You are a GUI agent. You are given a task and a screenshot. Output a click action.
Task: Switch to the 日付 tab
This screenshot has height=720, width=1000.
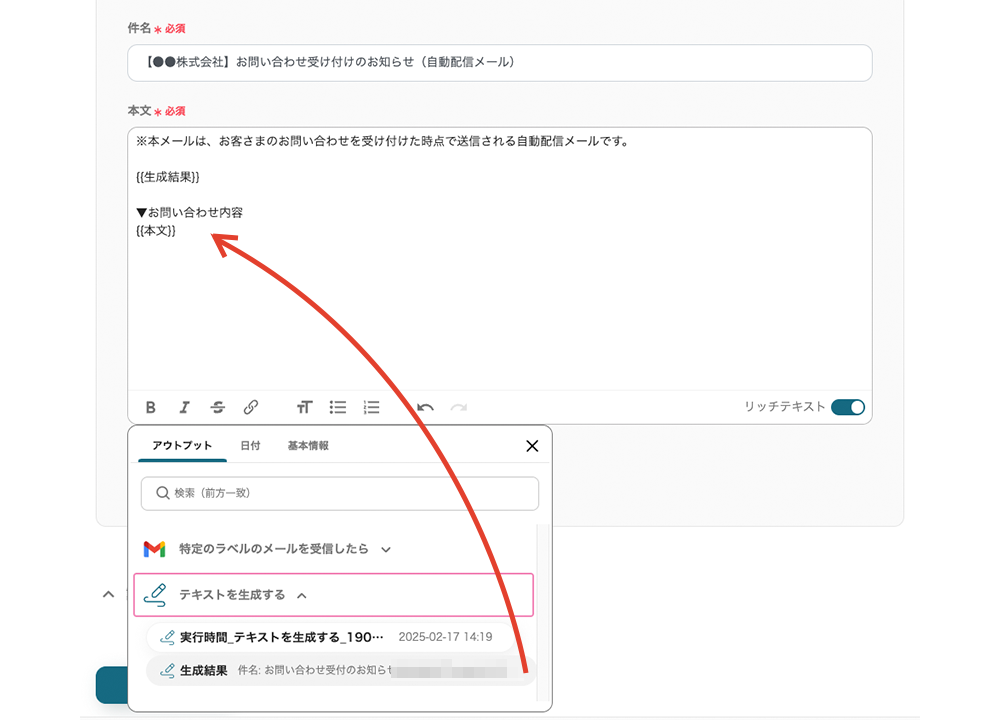pos(250,446)
